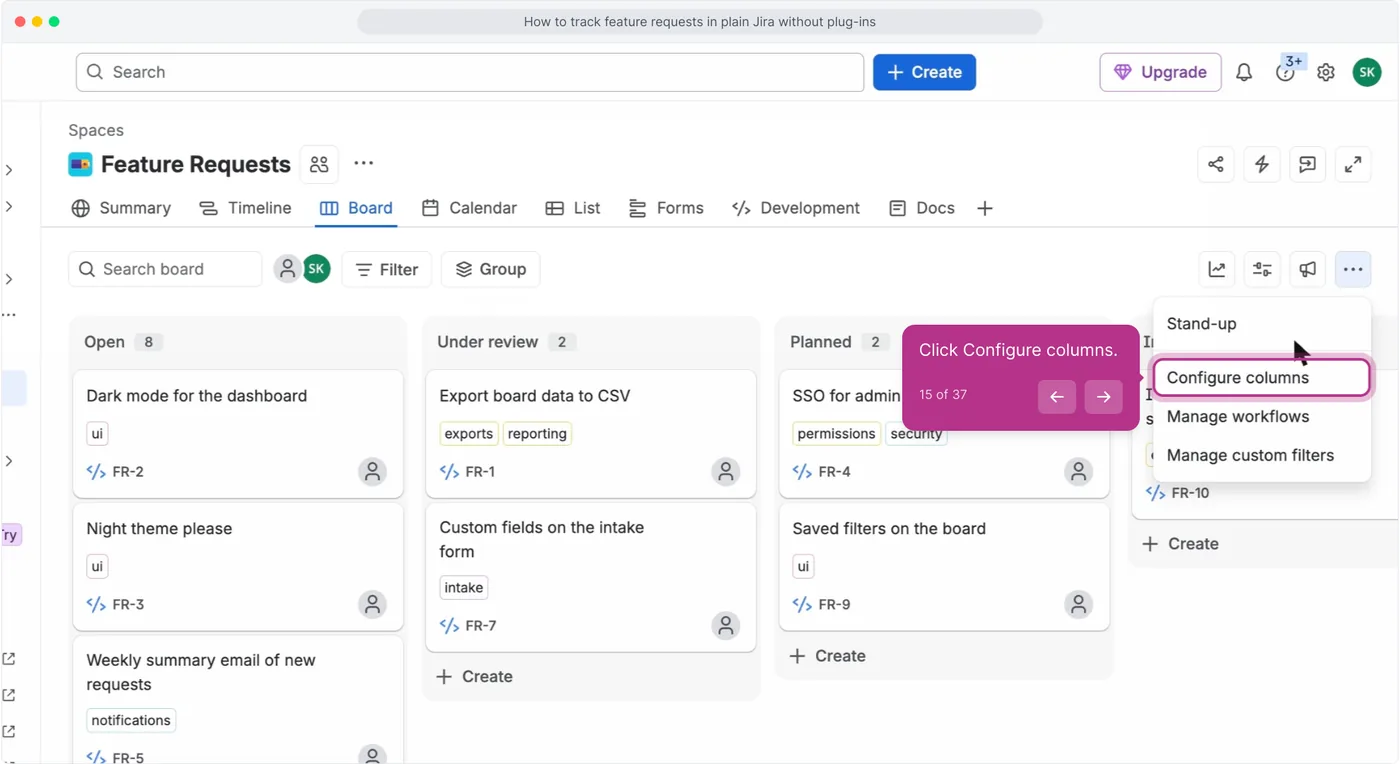Click the Search board field
This screenshot has height=764, width=1400.
click(165, 269)
